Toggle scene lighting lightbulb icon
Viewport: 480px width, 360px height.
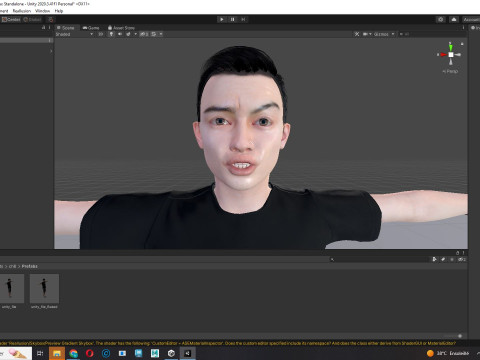point(111,34)
